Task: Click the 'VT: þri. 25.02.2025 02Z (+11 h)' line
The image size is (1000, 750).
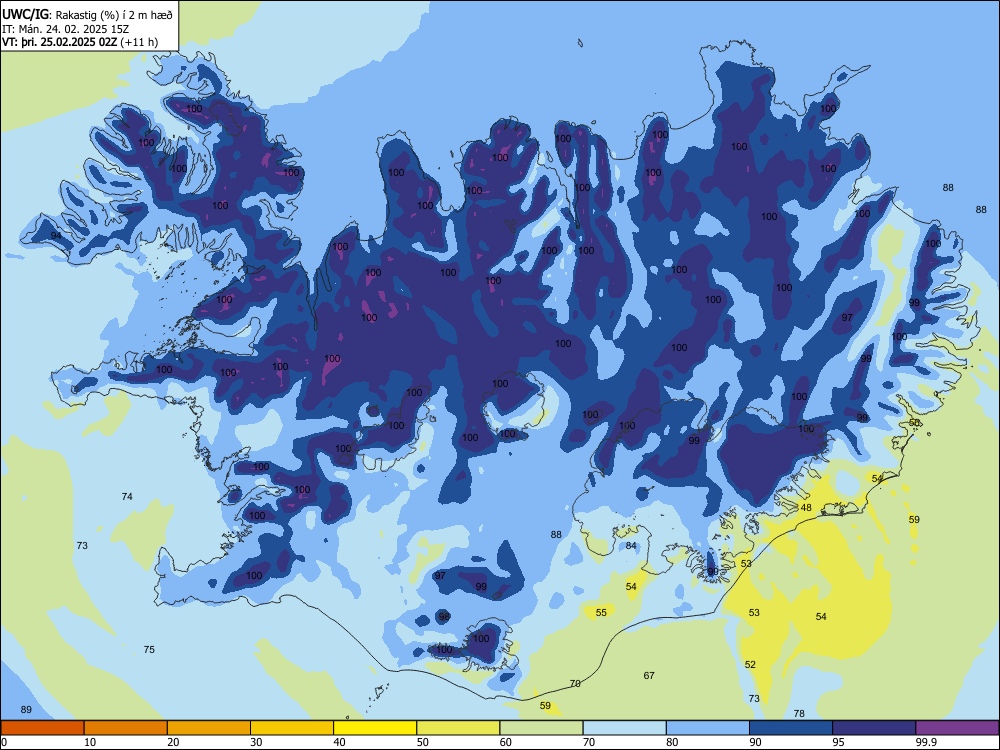Action: [80, 42]
